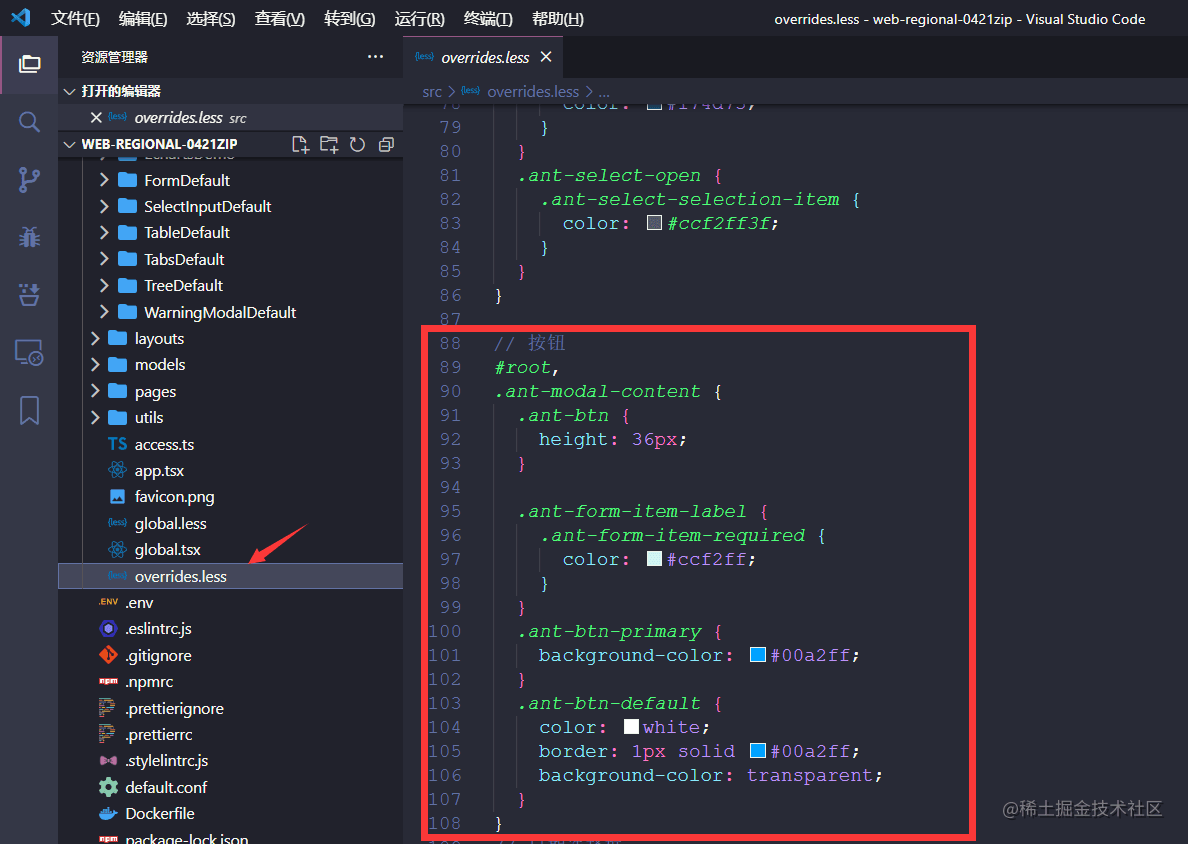Click the New File icon in explorer header
The height and width of the screenshot is (844, 1188).
point(300,144)
